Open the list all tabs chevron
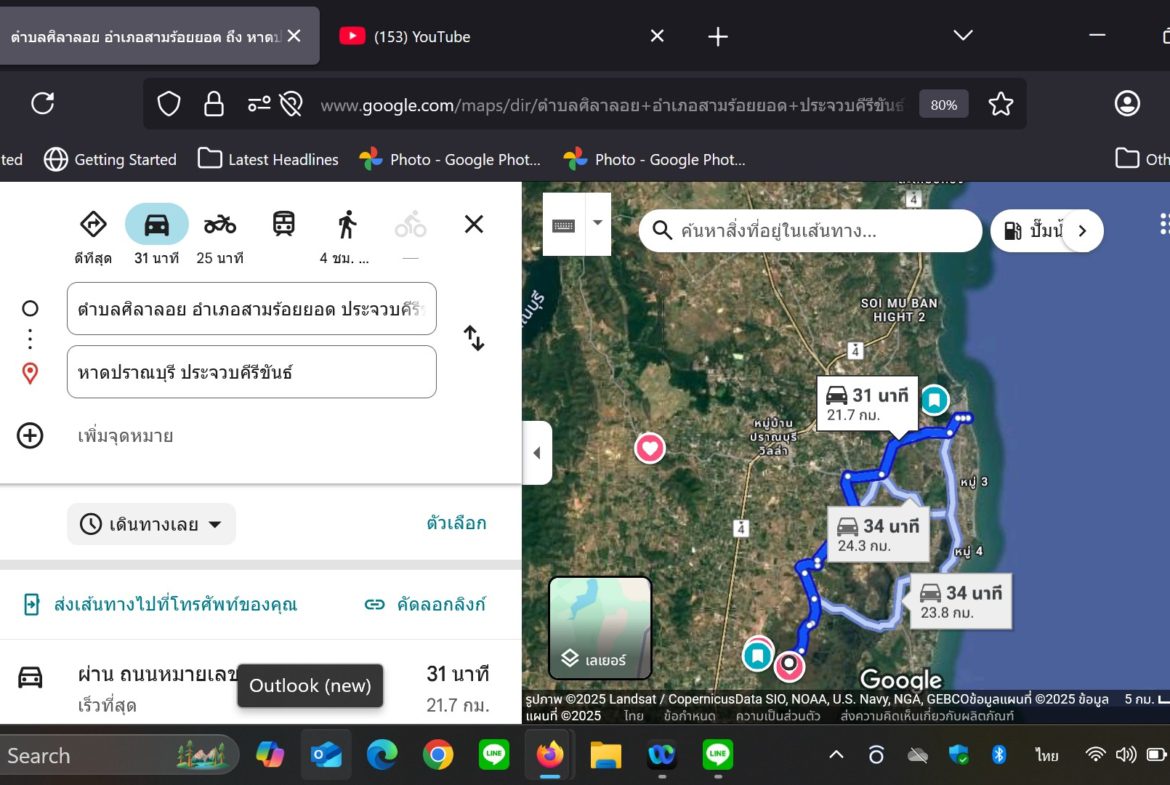The width and height of the screenshot is (1170, 785). (x=962, y=36)
